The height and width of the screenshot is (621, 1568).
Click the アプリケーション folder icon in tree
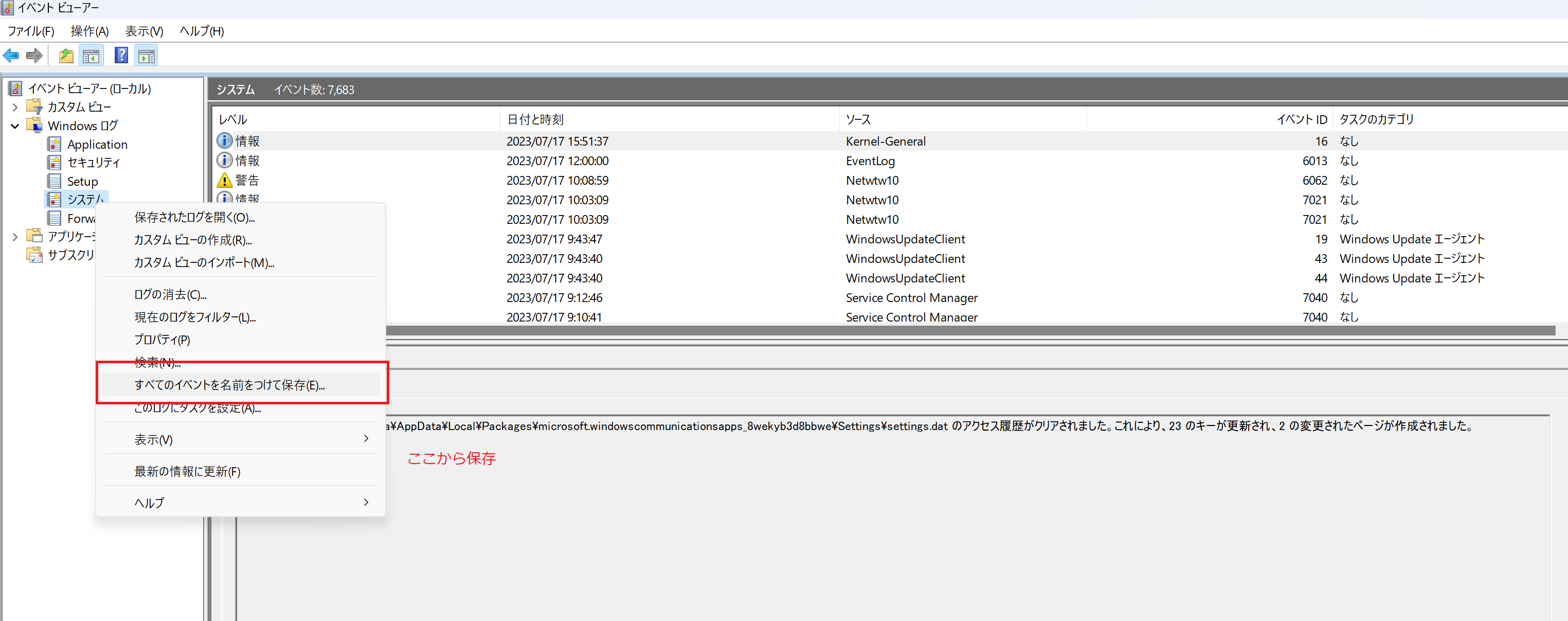tap(34, 236)
